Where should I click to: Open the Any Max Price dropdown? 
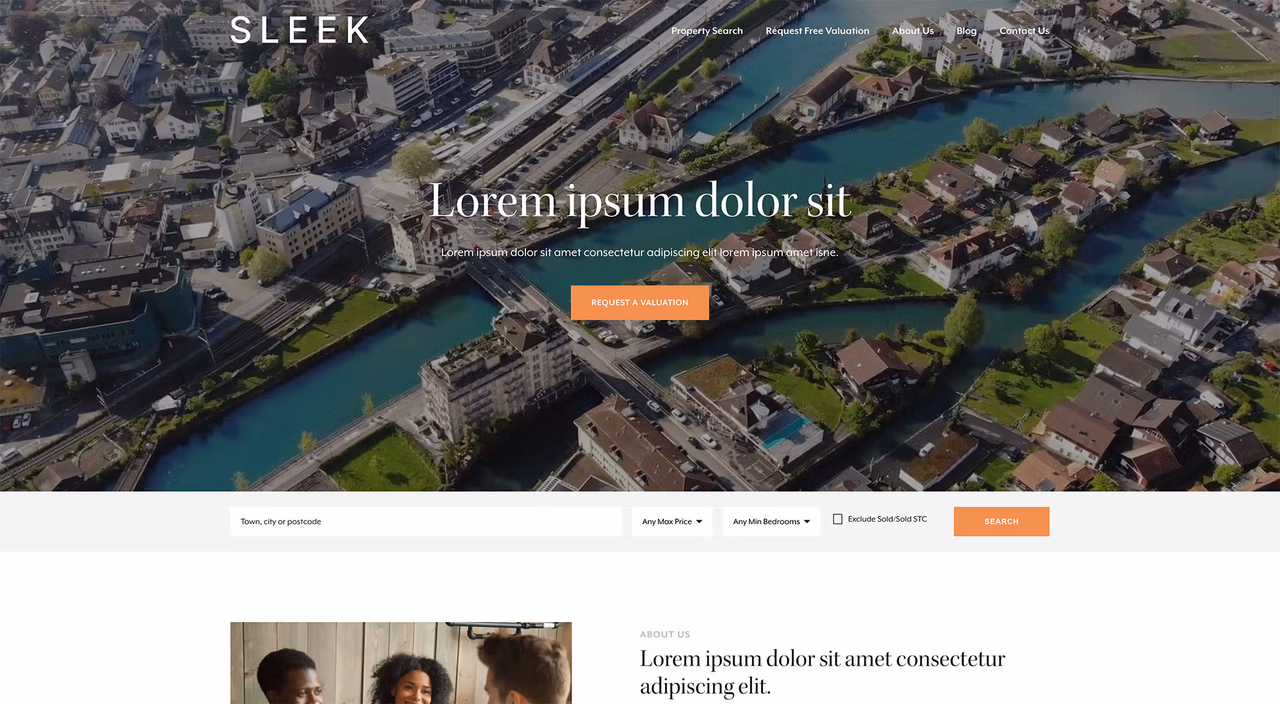[672, 522]
